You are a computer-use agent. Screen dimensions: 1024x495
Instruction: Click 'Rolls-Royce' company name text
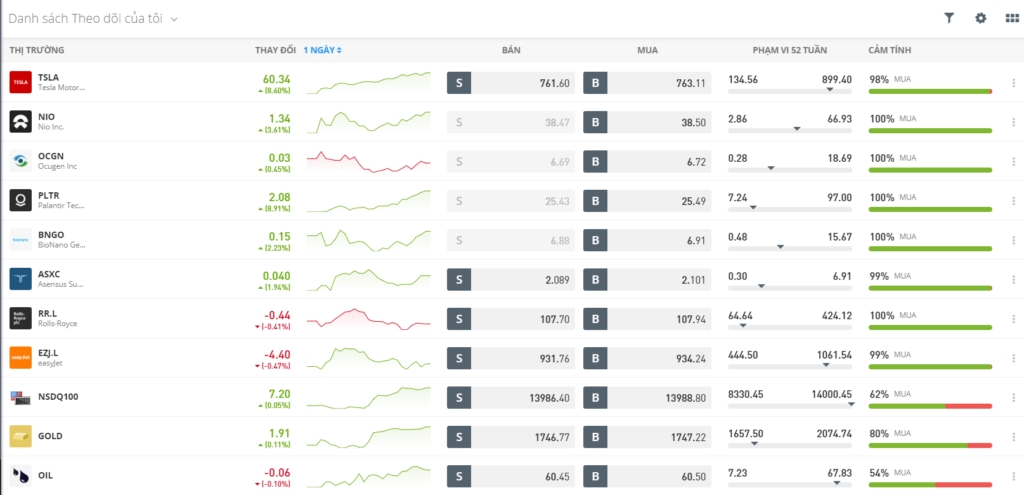click(57, 323)
